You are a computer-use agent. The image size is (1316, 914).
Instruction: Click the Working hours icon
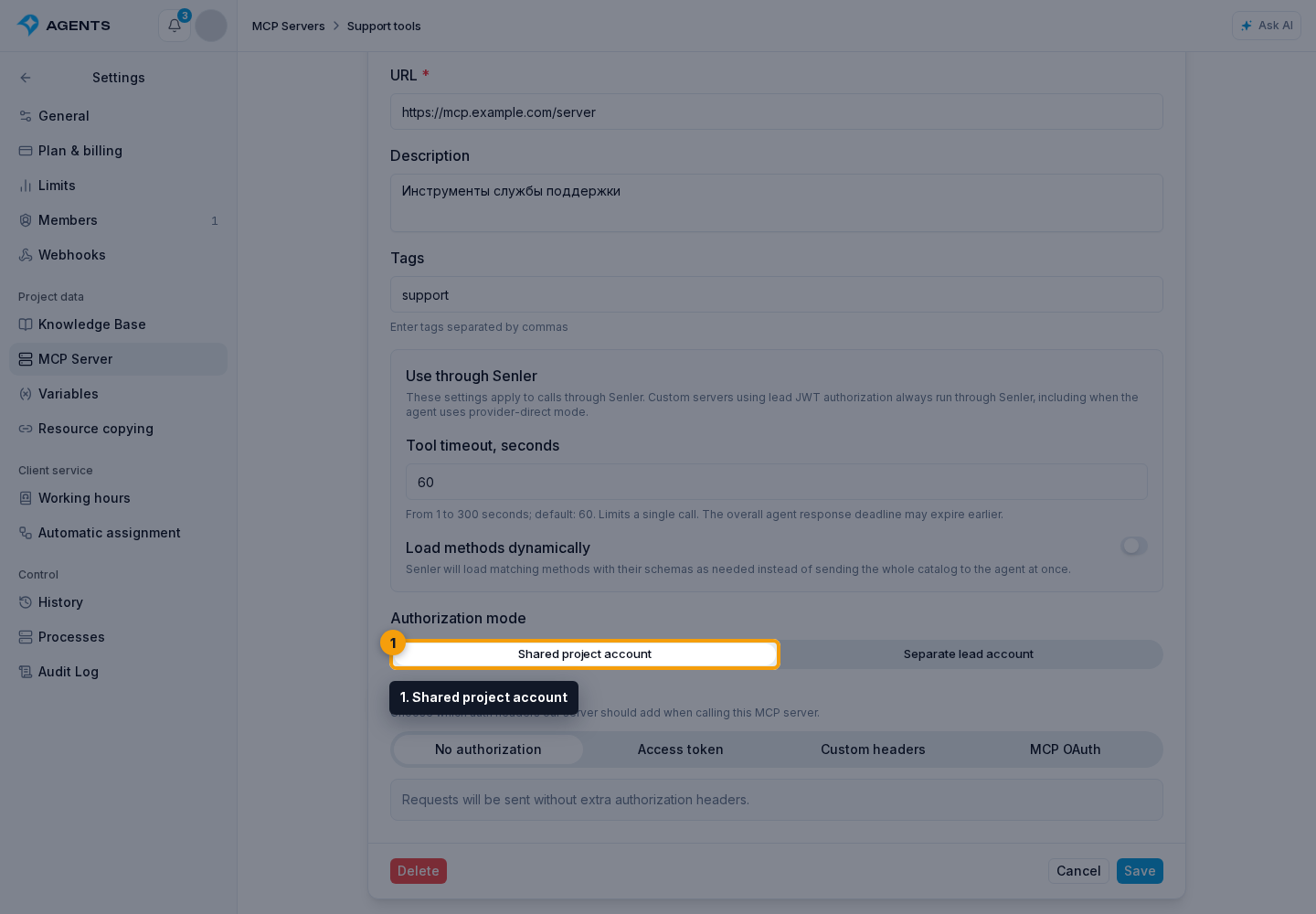pyautogui.click(x=26, y=498)
